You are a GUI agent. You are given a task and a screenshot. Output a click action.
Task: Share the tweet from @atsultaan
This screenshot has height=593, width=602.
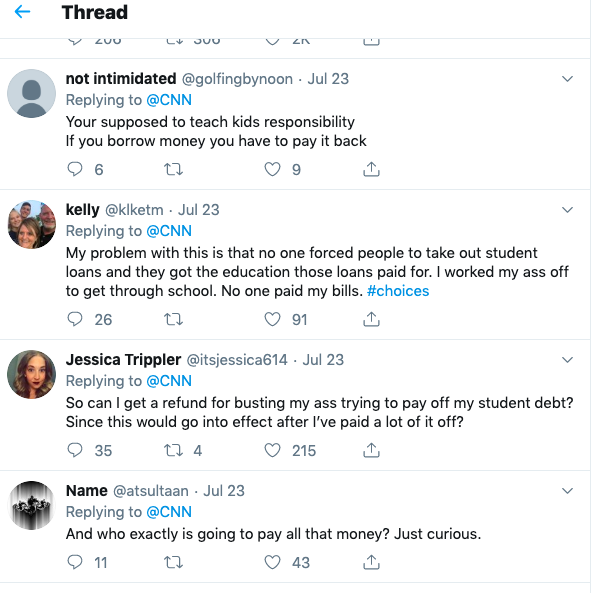(x=371, y=563)
